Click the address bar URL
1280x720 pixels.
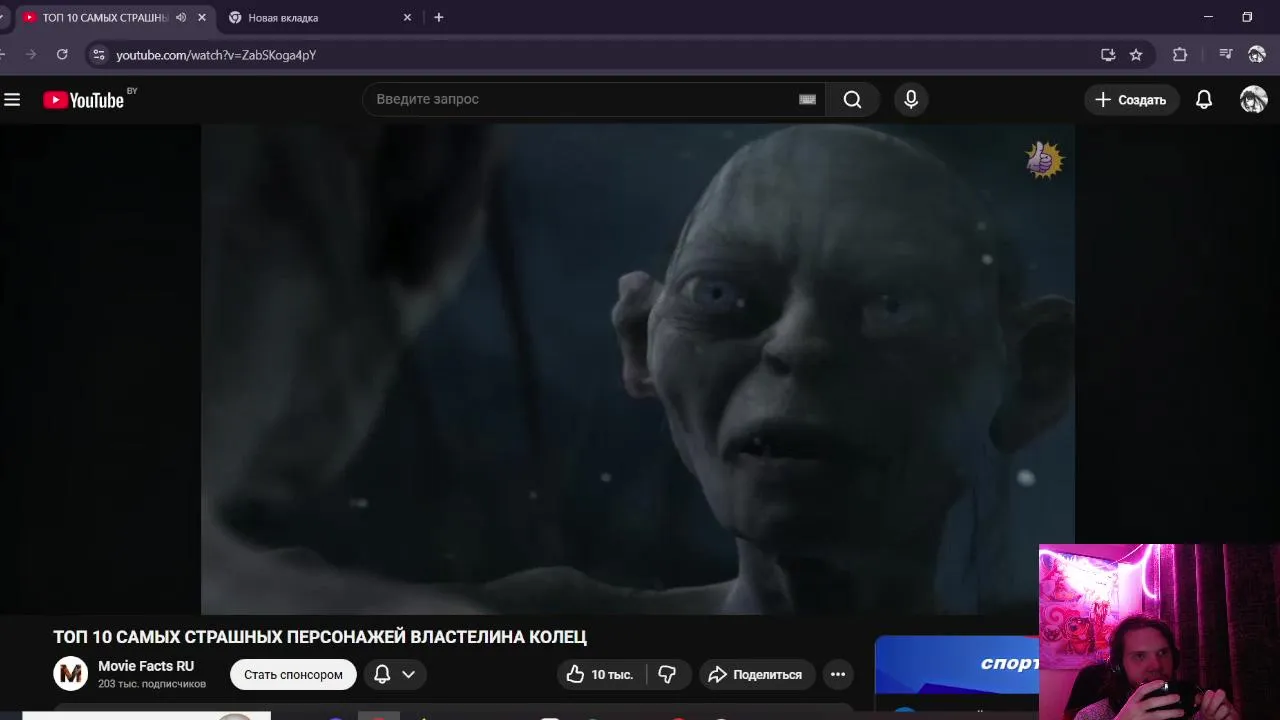216,55
